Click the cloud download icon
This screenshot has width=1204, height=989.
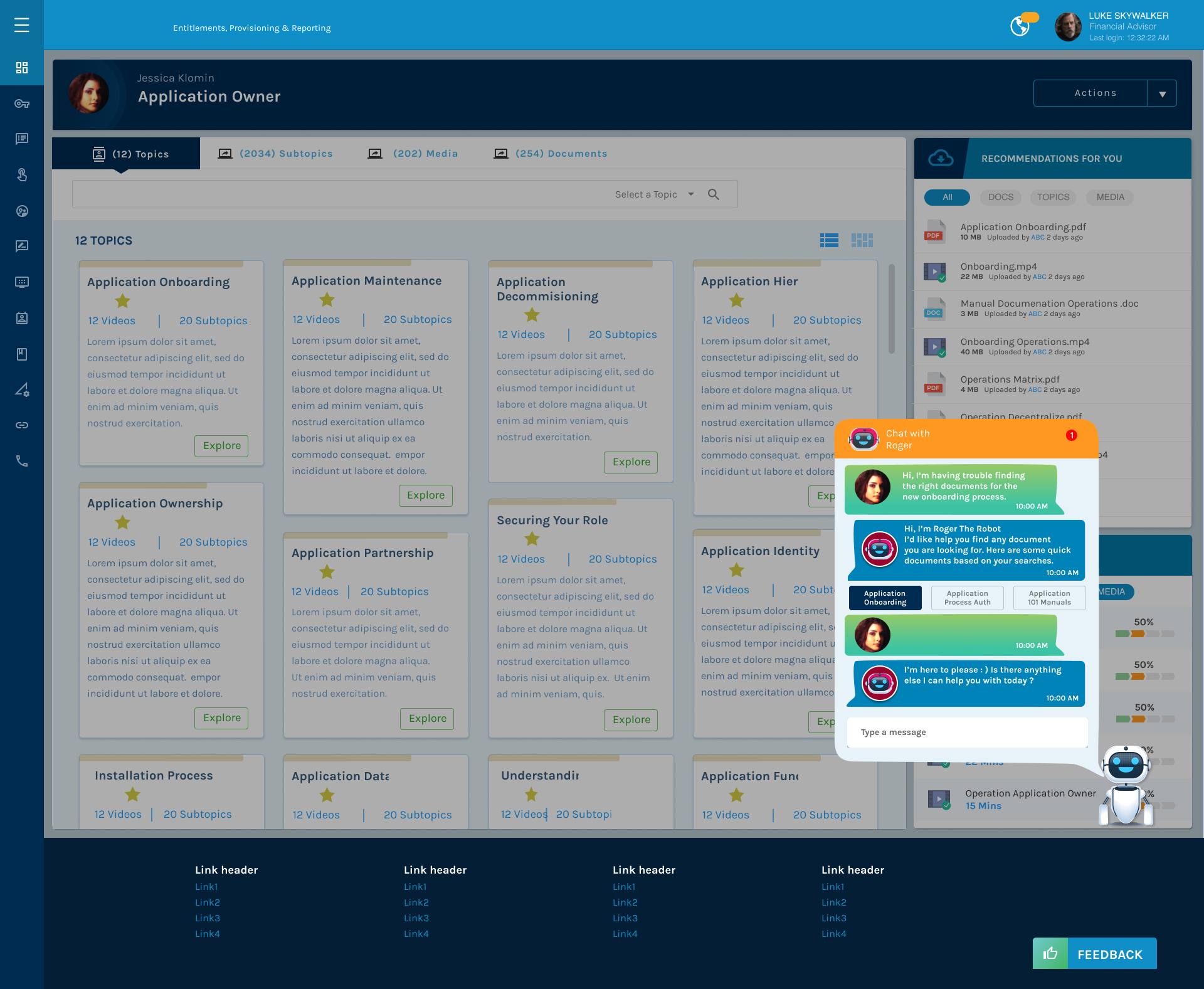pos(941,158)
